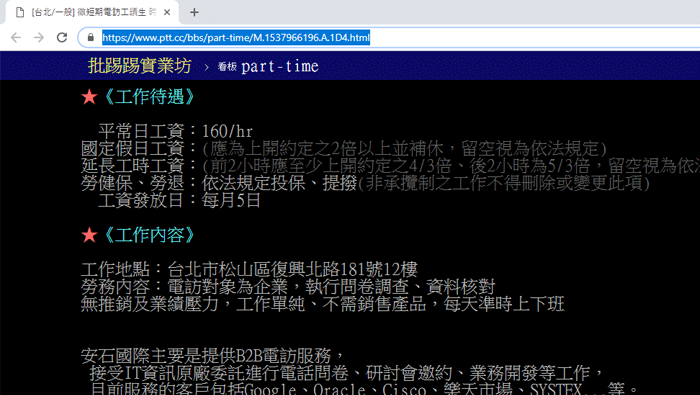Click the 無推銷及業績壓力 line

(x=323, y=304)
